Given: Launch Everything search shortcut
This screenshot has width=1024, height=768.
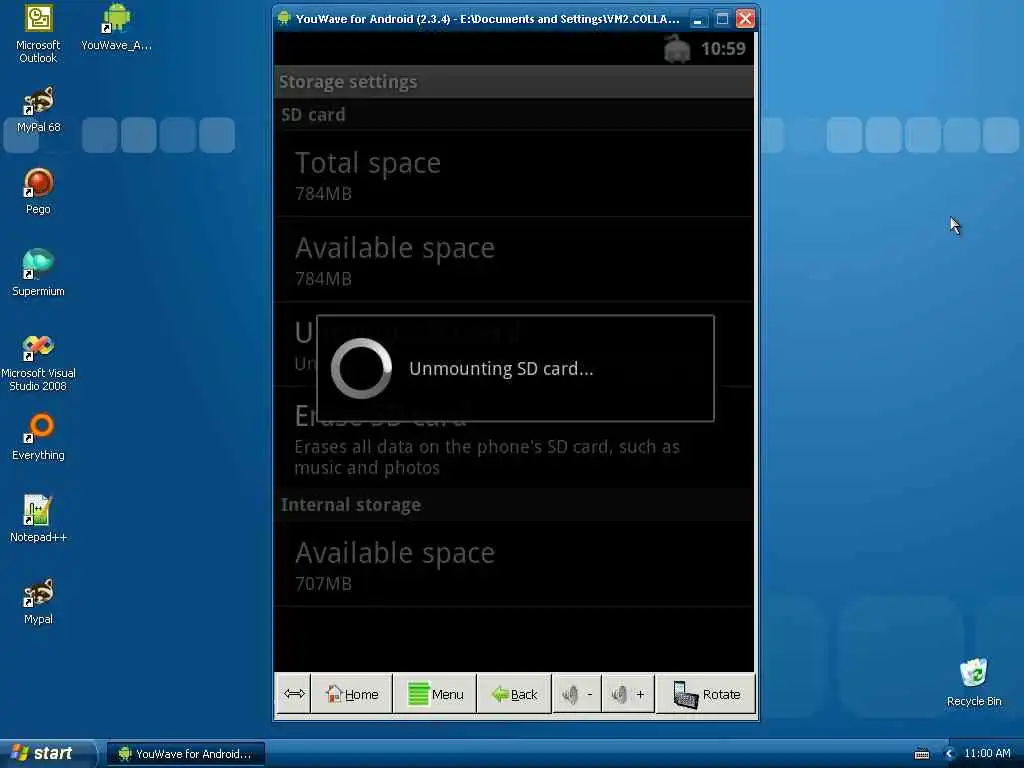Looking at the screenshot, I should coord(38,437).
